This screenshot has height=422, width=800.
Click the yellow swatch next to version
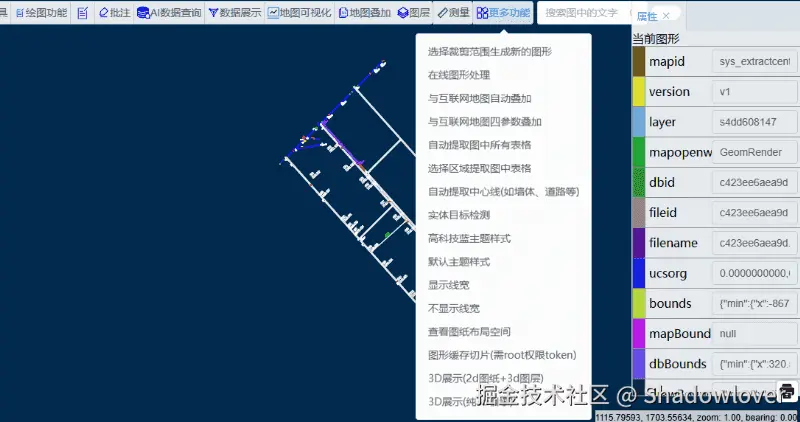click(639, 92)
